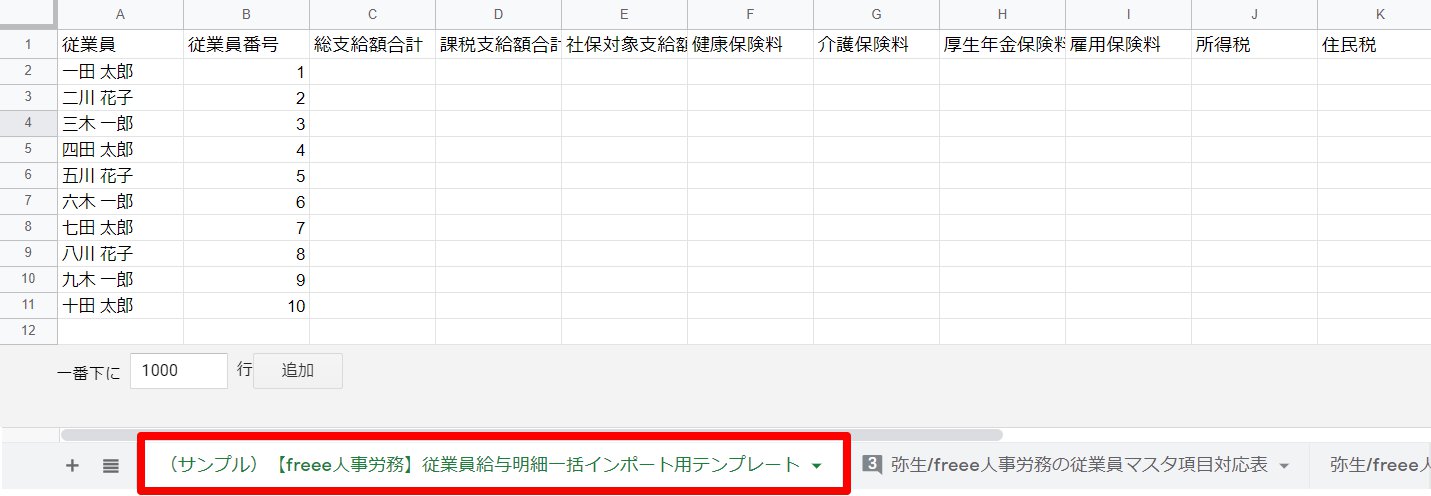The image size is (1431, 496).
Task: Click the 介護保険料 header cell
Action: pyautogui.click(x=876, y=45)
